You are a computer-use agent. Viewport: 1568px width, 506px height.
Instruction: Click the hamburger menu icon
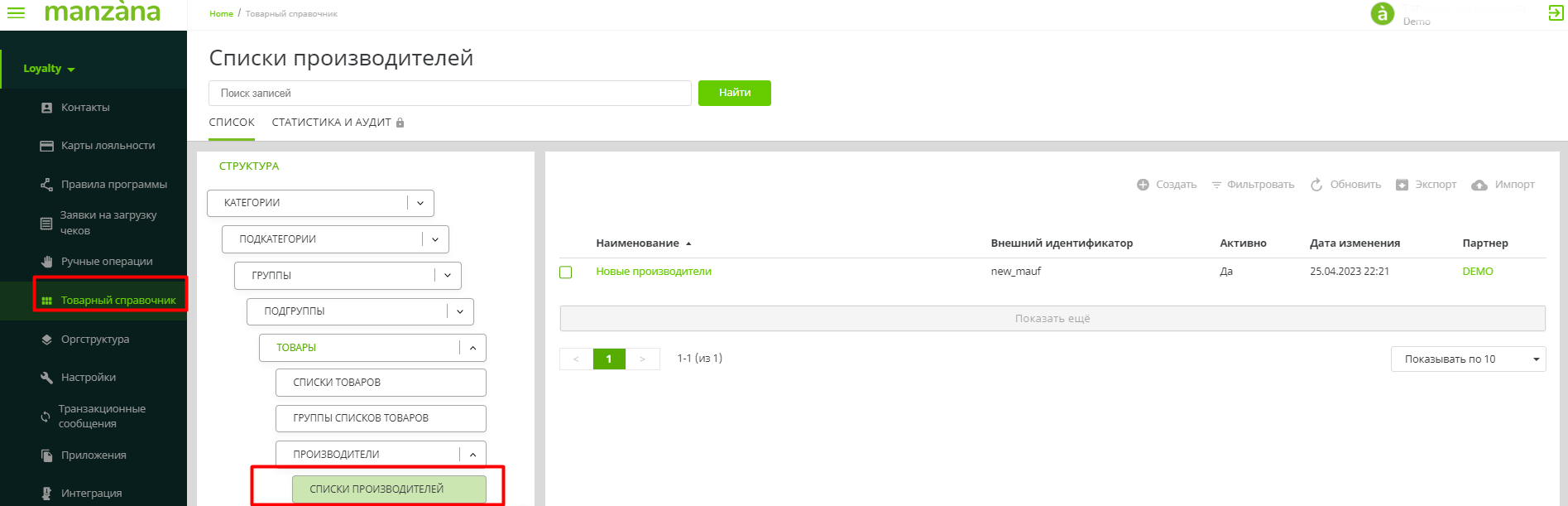(x=16, y=12)
